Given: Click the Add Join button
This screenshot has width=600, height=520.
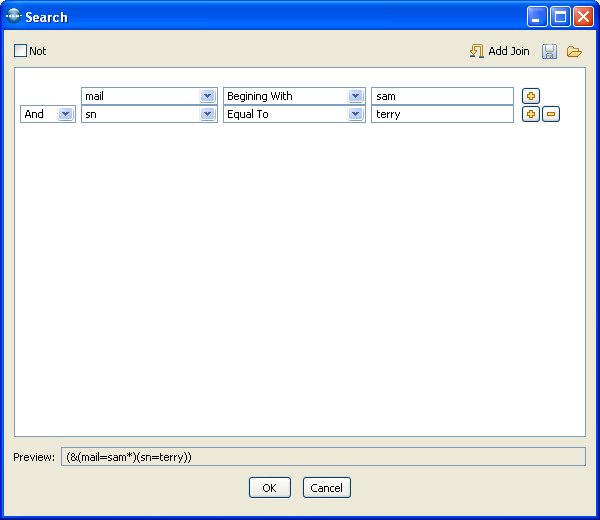Looking at the screenshot, I should click(x=499, y=51).
